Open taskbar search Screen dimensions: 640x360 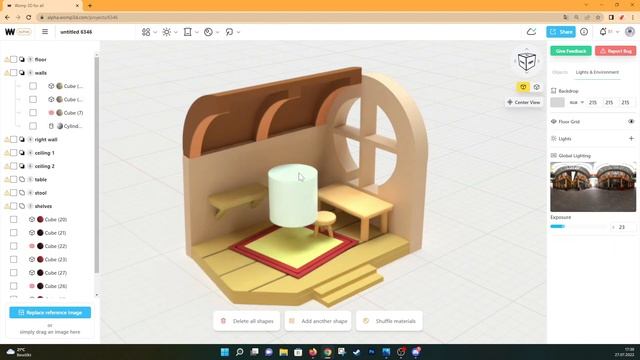click(x=240, y=352)
